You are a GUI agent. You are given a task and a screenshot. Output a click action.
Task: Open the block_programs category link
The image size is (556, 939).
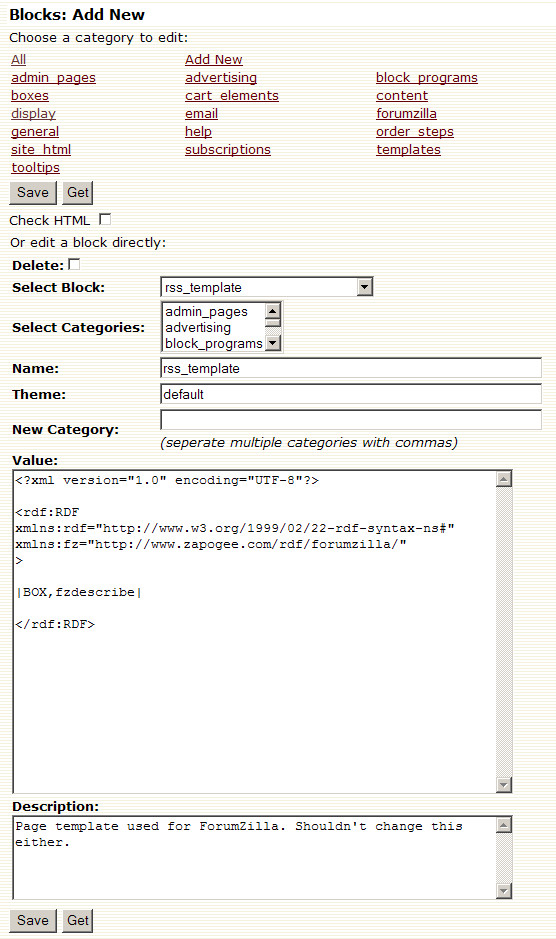pyautogui.click(x=427, y=78)
